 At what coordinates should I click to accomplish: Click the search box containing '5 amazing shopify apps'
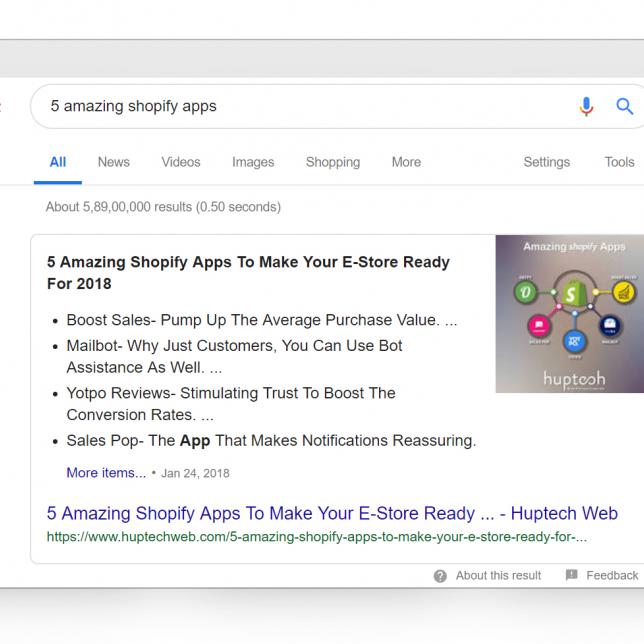[300, 106]
